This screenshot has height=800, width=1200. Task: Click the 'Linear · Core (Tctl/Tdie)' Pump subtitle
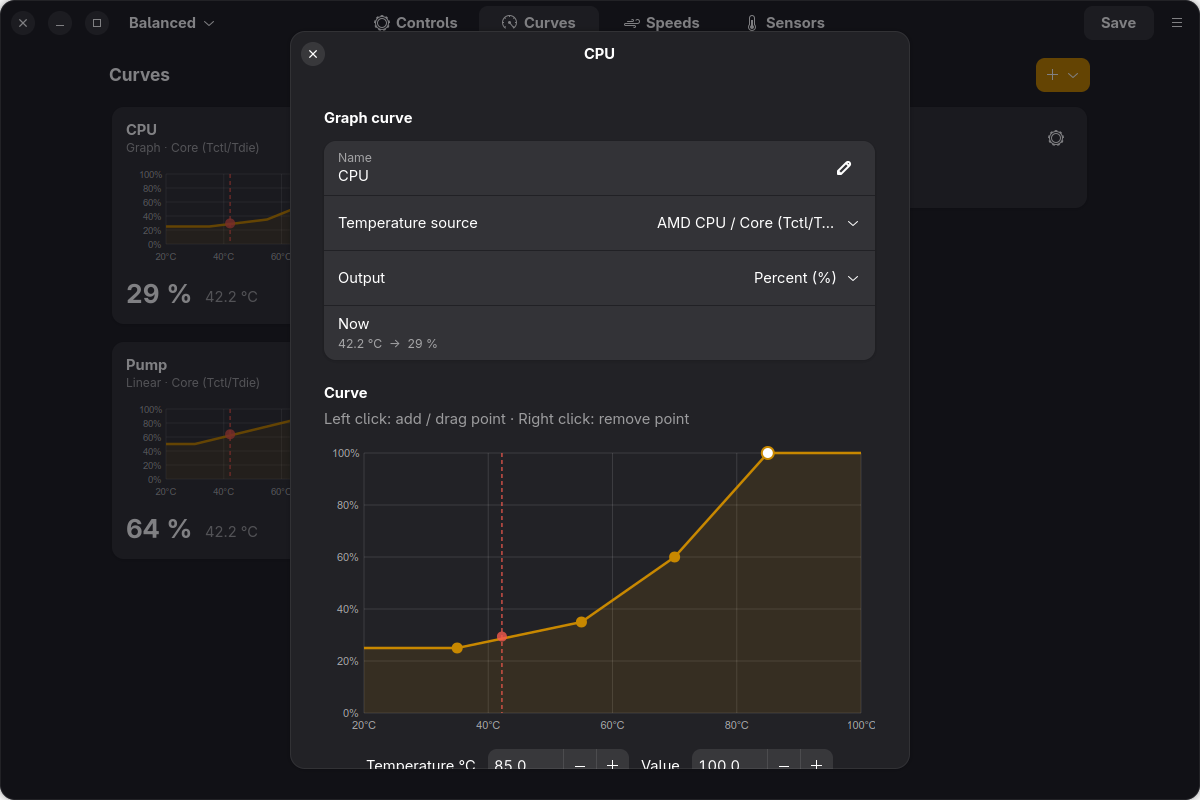click(193, 383)
